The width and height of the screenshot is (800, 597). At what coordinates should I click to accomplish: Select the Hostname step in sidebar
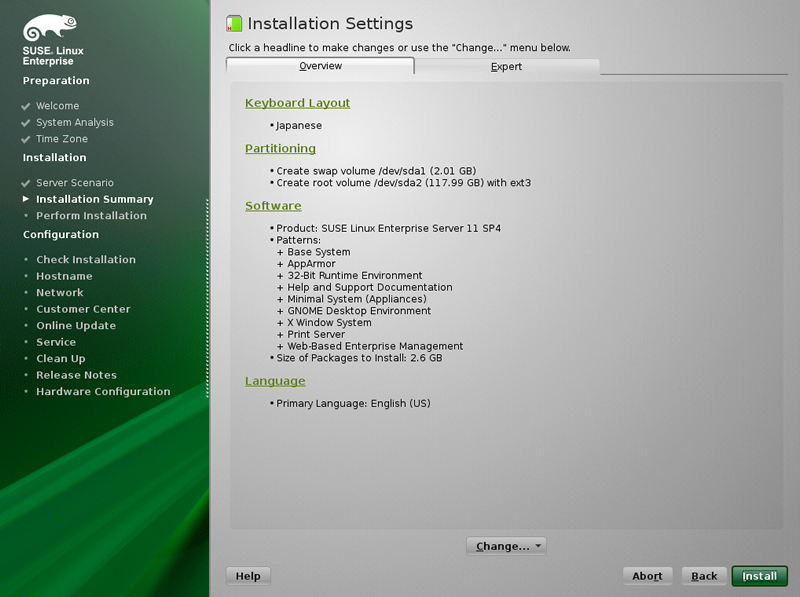point(64,276)
